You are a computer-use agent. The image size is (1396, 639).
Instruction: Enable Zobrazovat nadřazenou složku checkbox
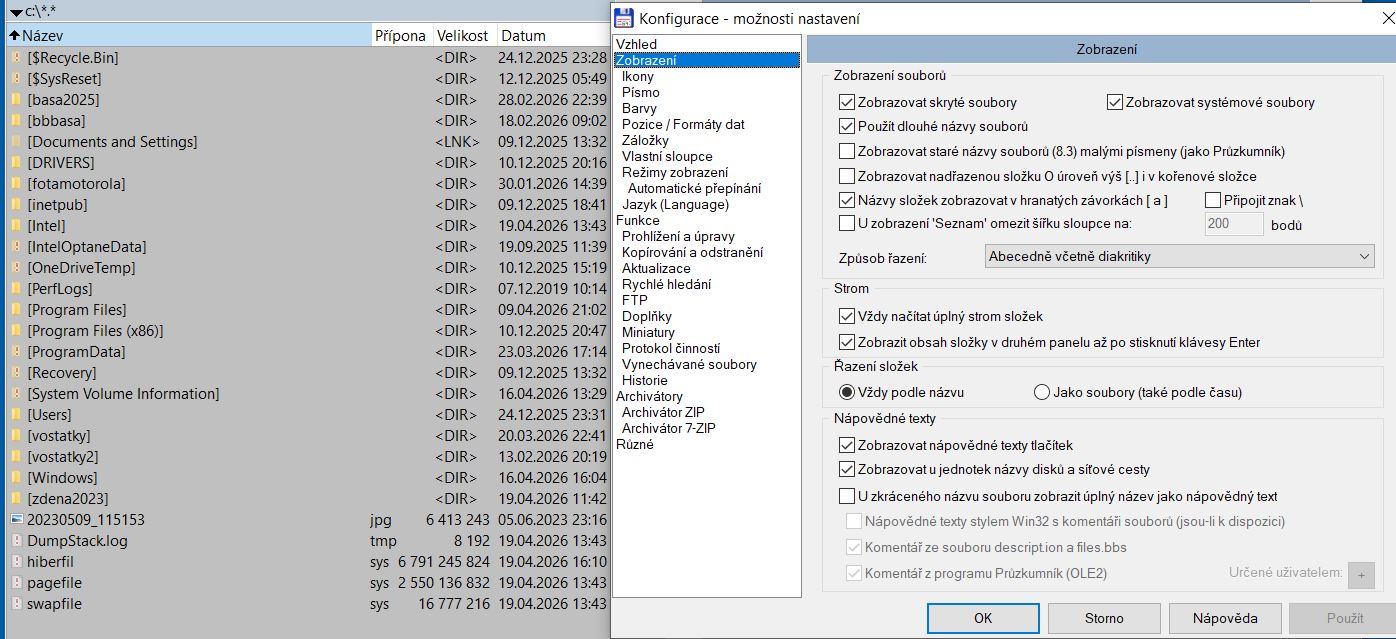click(847, 176)
